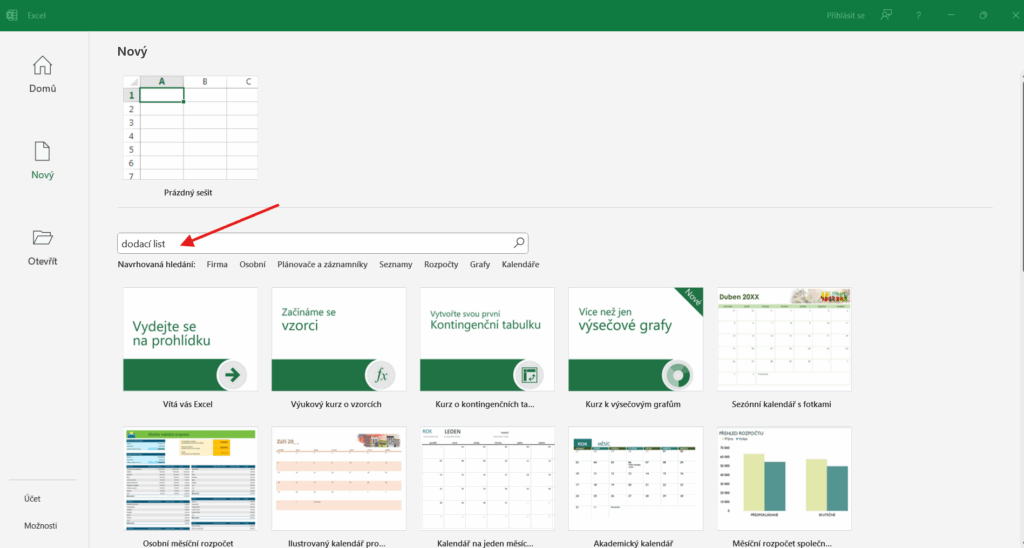Select the Rozpočty suggested search
Viewport: 1024px width, 548px height.
[x=441, y=265]
